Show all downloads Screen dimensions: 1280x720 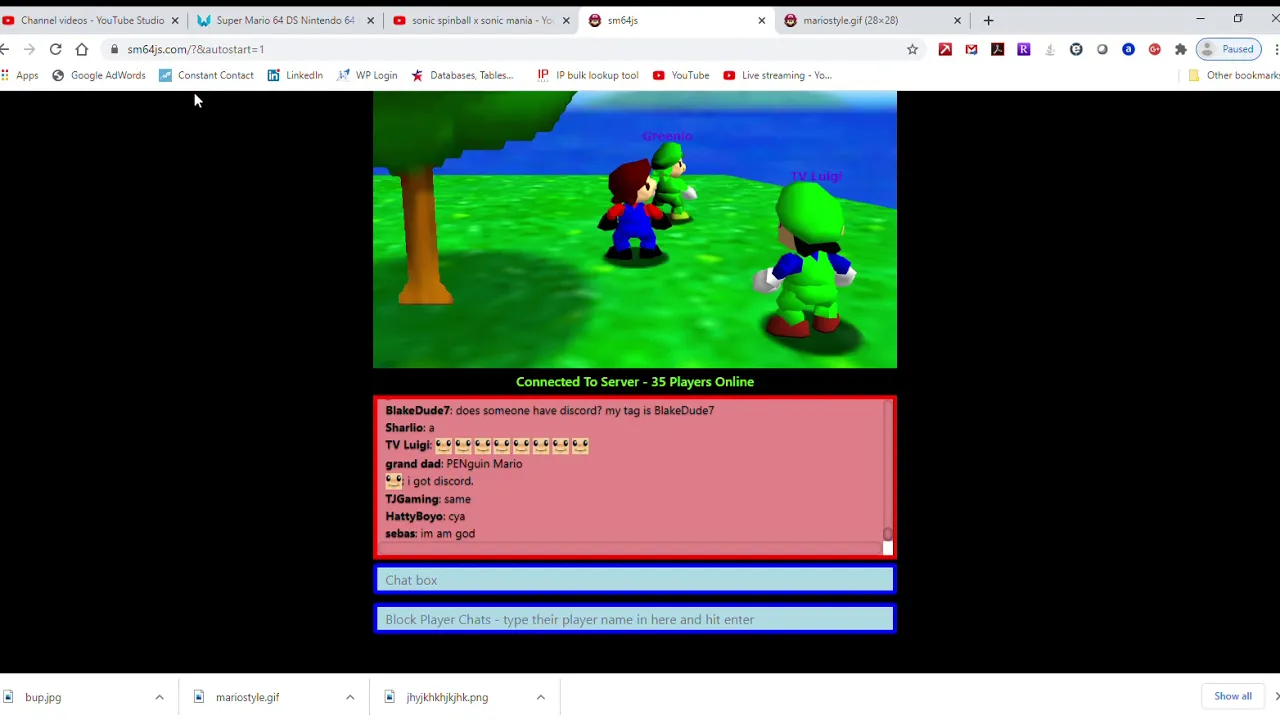[1233, 696]
